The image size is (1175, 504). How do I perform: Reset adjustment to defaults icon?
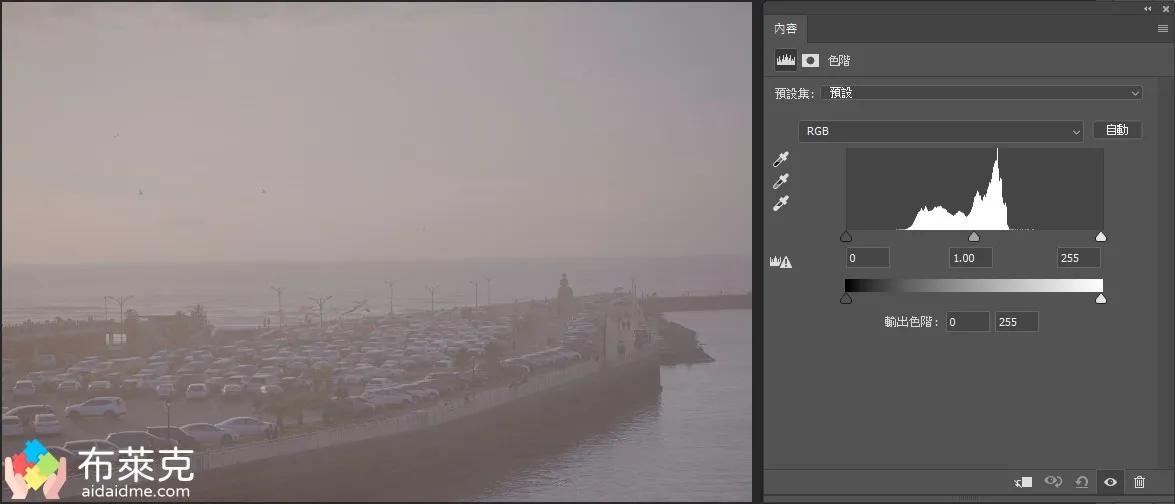tap(1081, 482)
